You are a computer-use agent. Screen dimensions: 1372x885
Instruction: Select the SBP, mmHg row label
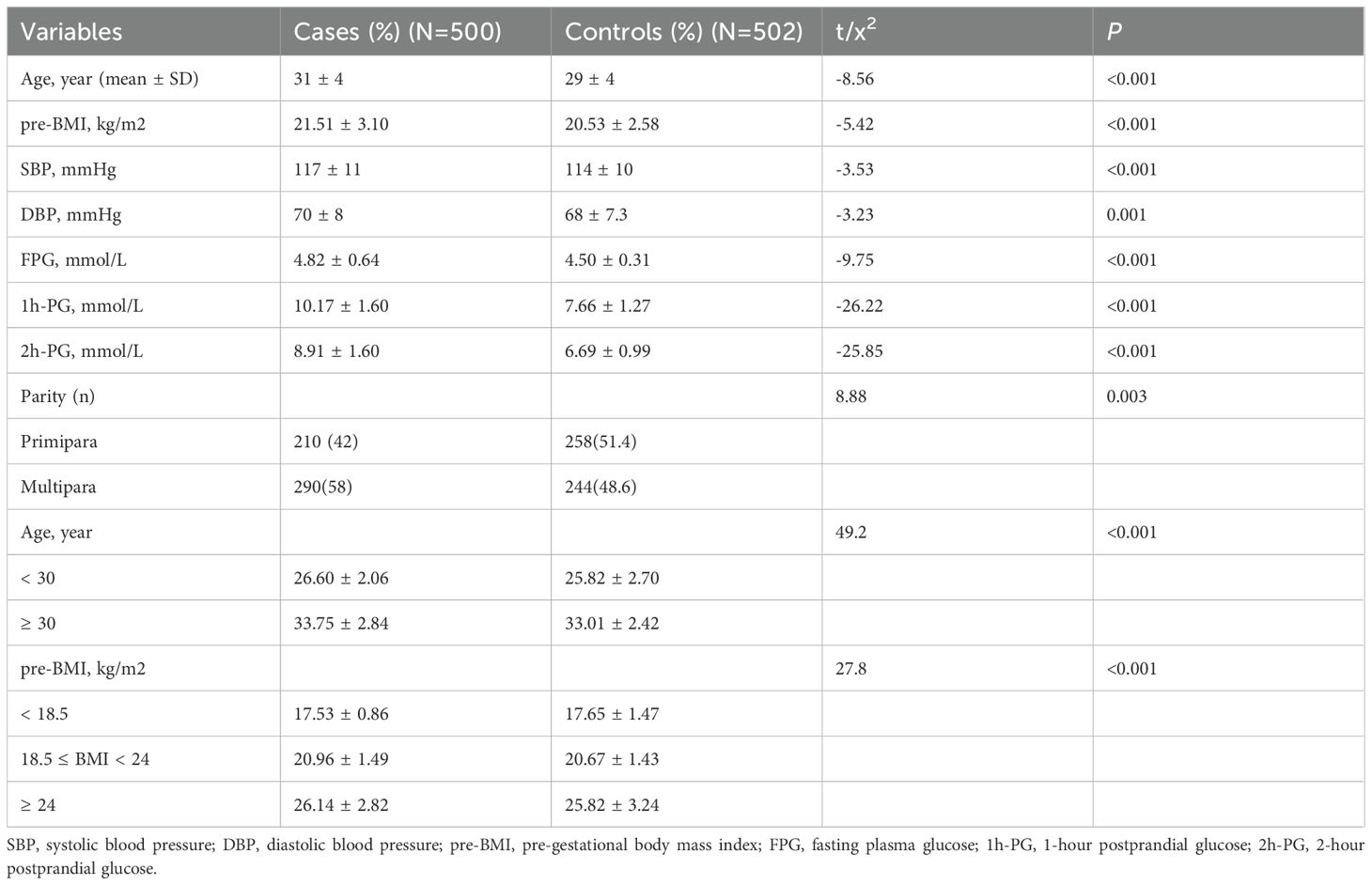pyautogui.click(x=69, y=170)
